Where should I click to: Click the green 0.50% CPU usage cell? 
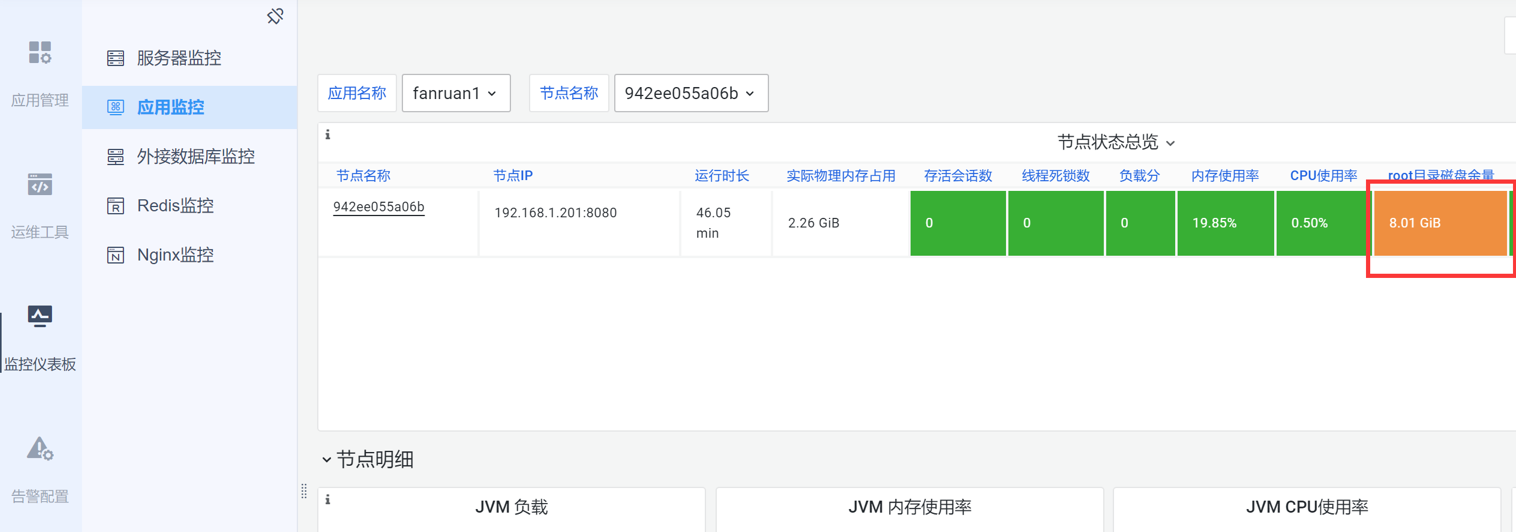coord(1323,223)
